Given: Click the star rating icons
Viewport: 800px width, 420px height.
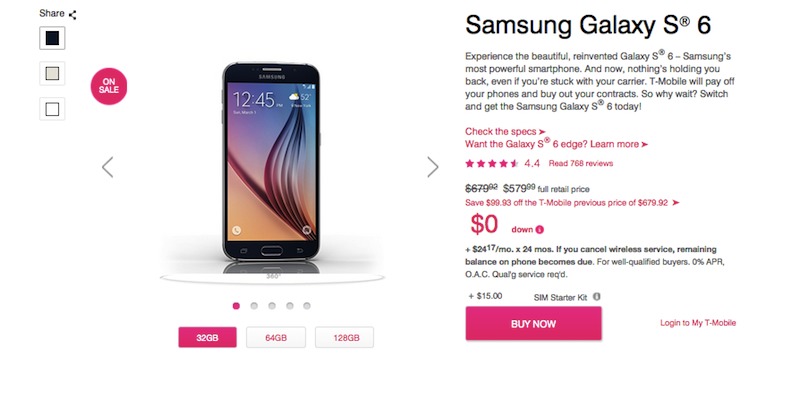Looking at the screenshot, I should 492,164.
